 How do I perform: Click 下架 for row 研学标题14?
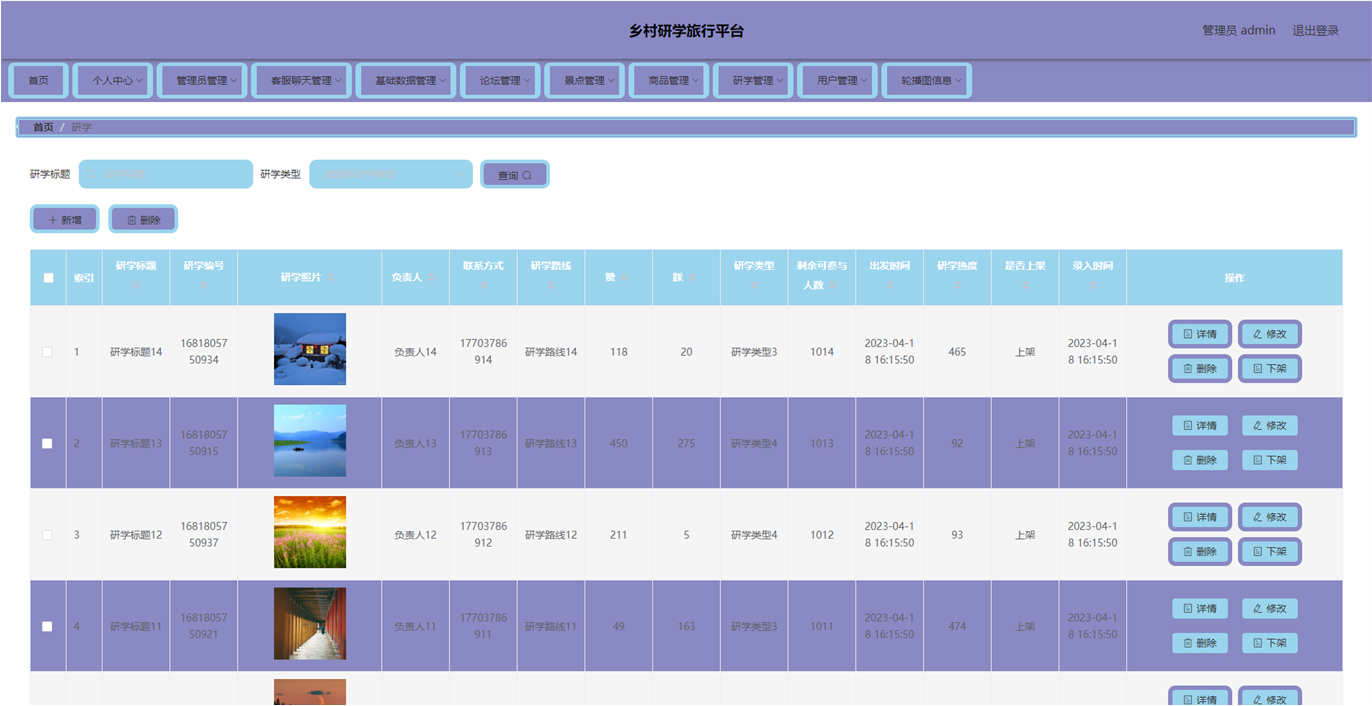(x=1270, y=368)
